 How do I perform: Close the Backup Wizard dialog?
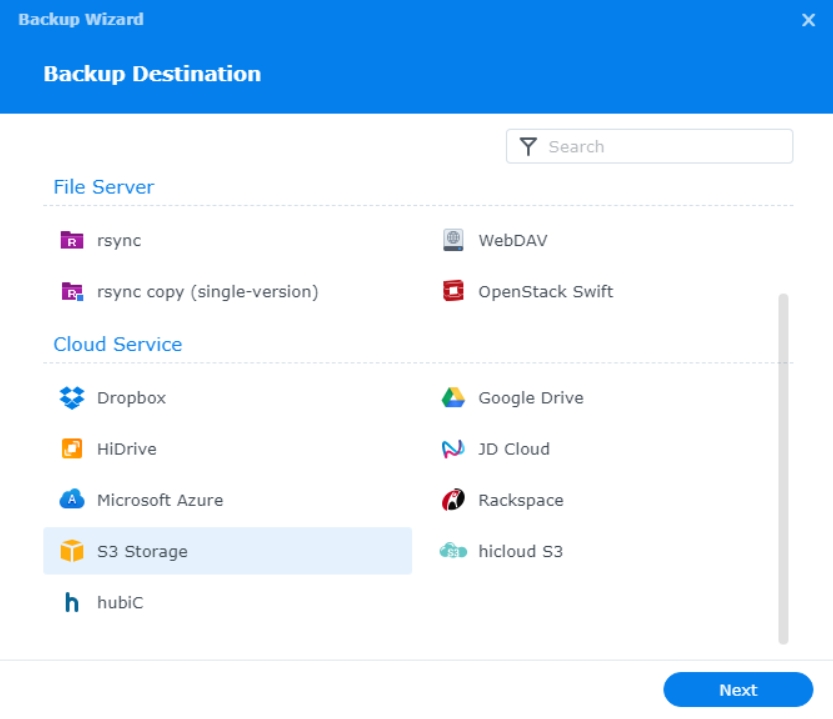808,20
